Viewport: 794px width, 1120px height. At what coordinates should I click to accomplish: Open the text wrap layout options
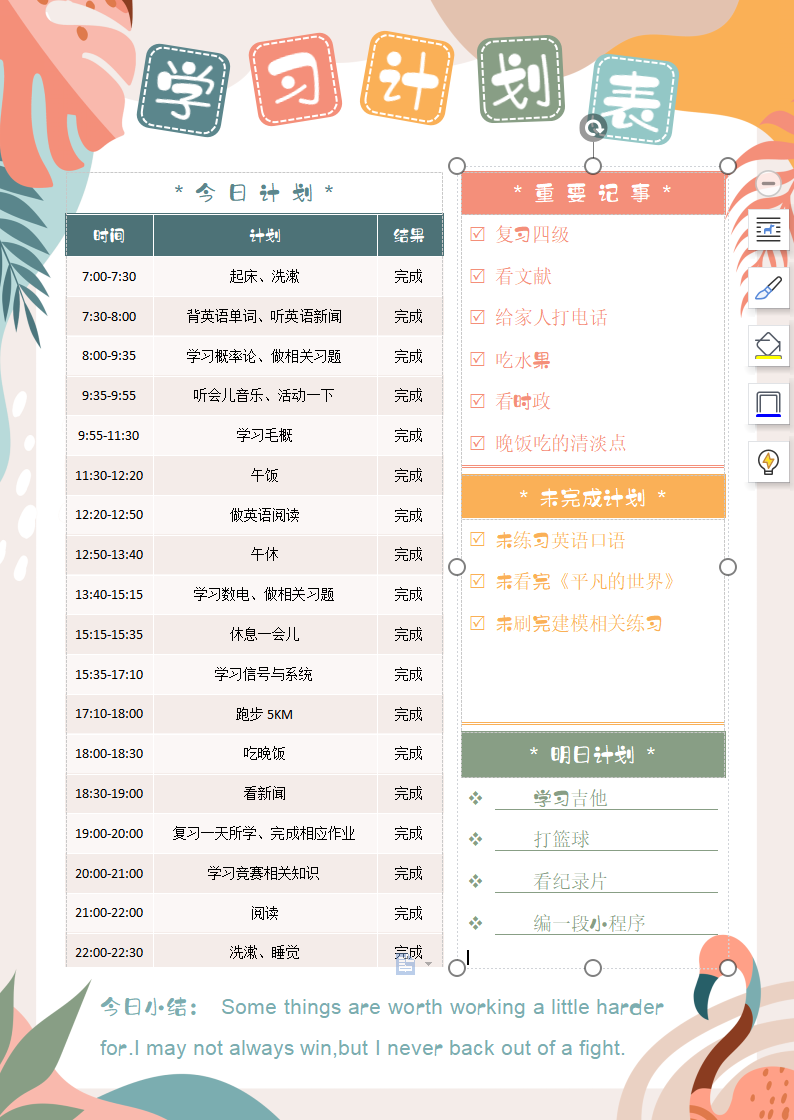pyautogui.click(x=768, y=230)
